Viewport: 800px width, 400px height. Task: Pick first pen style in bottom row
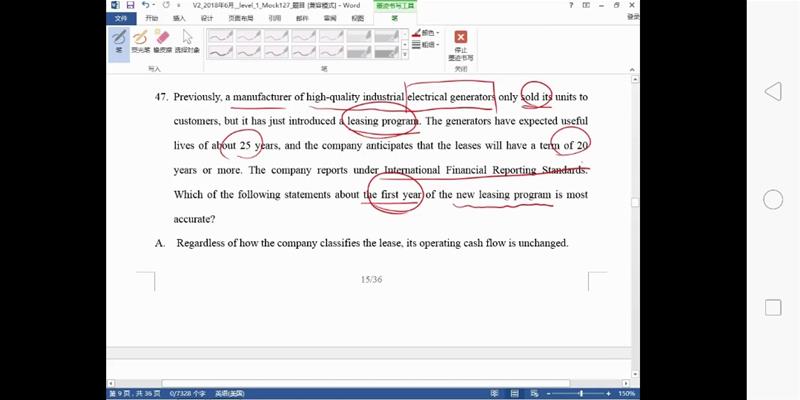point(220,52)
